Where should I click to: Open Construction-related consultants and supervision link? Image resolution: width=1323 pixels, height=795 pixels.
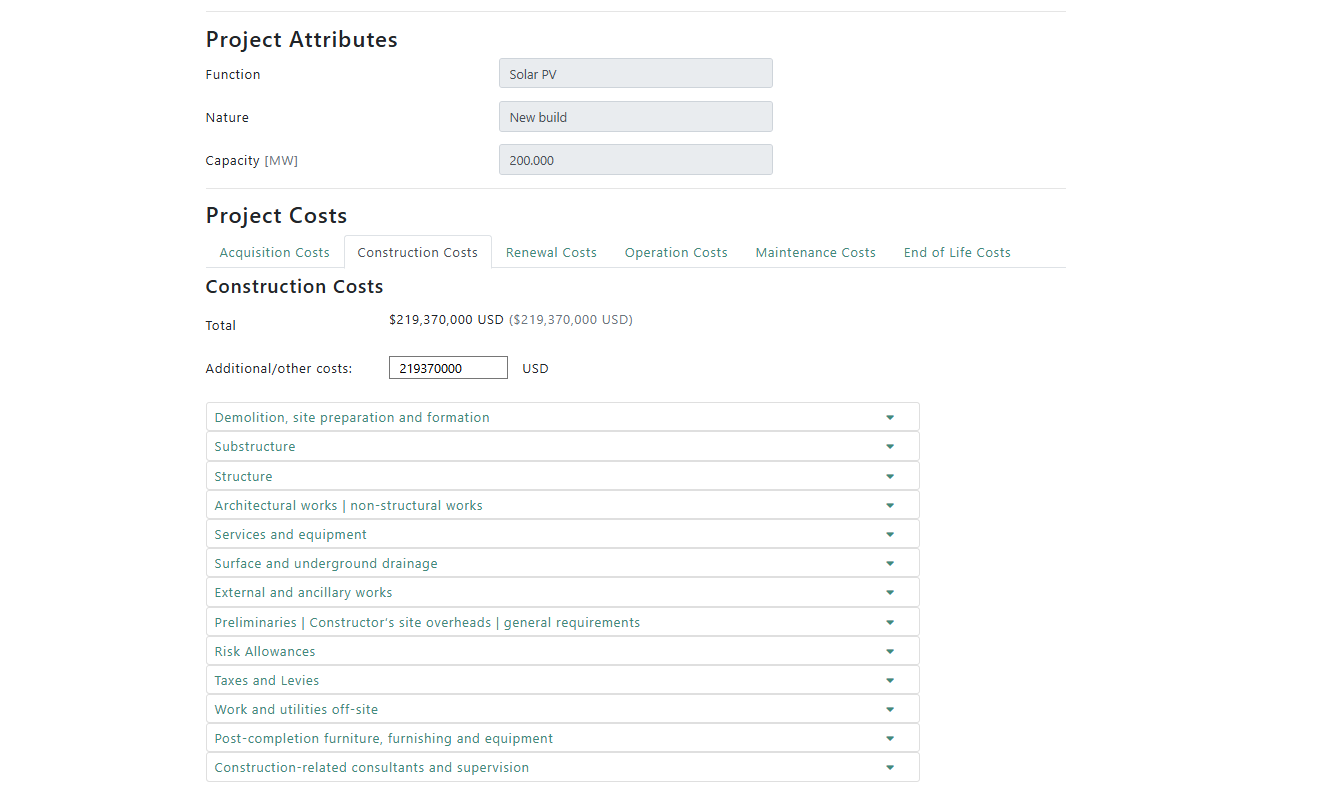[371, 767]
